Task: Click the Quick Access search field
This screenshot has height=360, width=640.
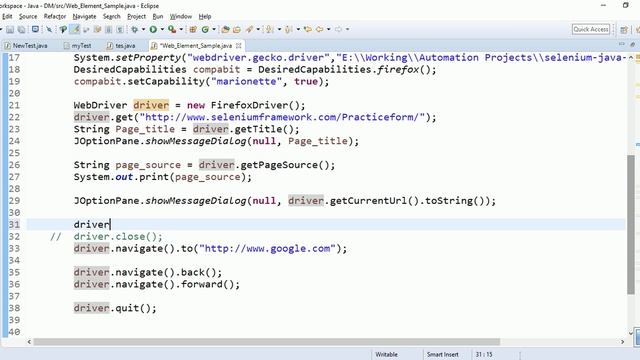Action: [591, 29]
